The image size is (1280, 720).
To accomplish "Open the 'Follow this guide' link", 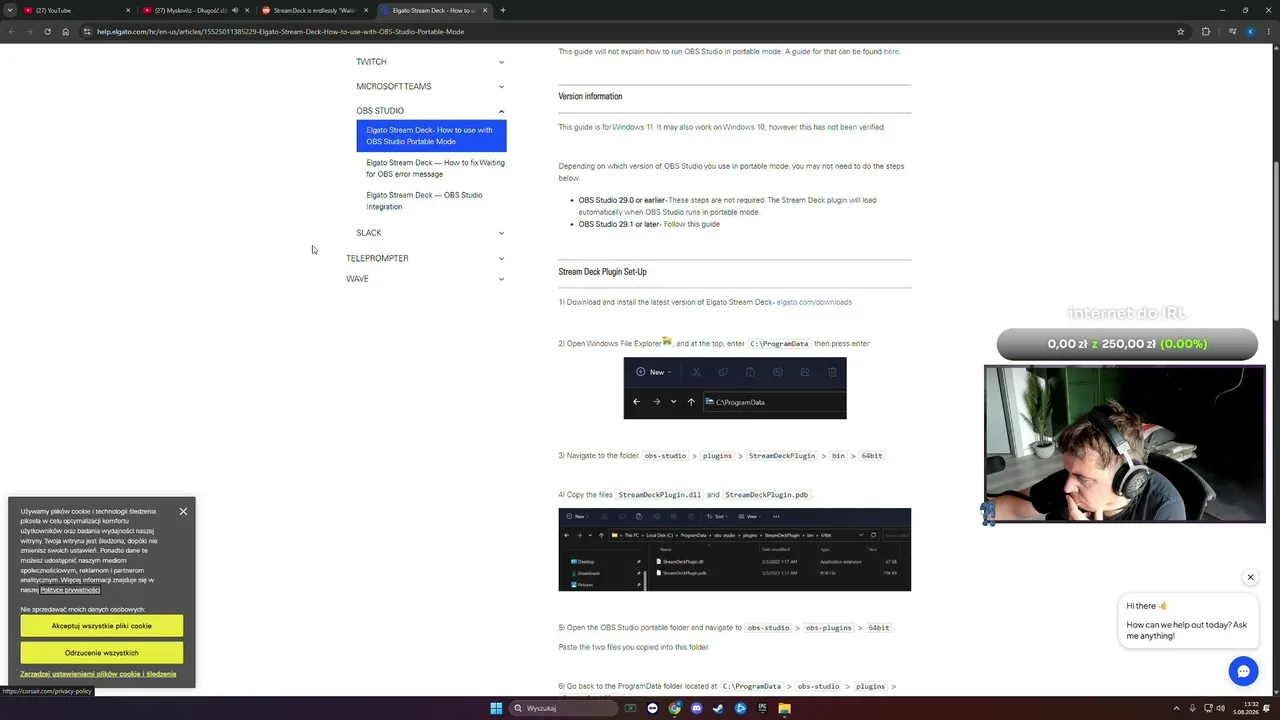I will click(x=692, y=224).
